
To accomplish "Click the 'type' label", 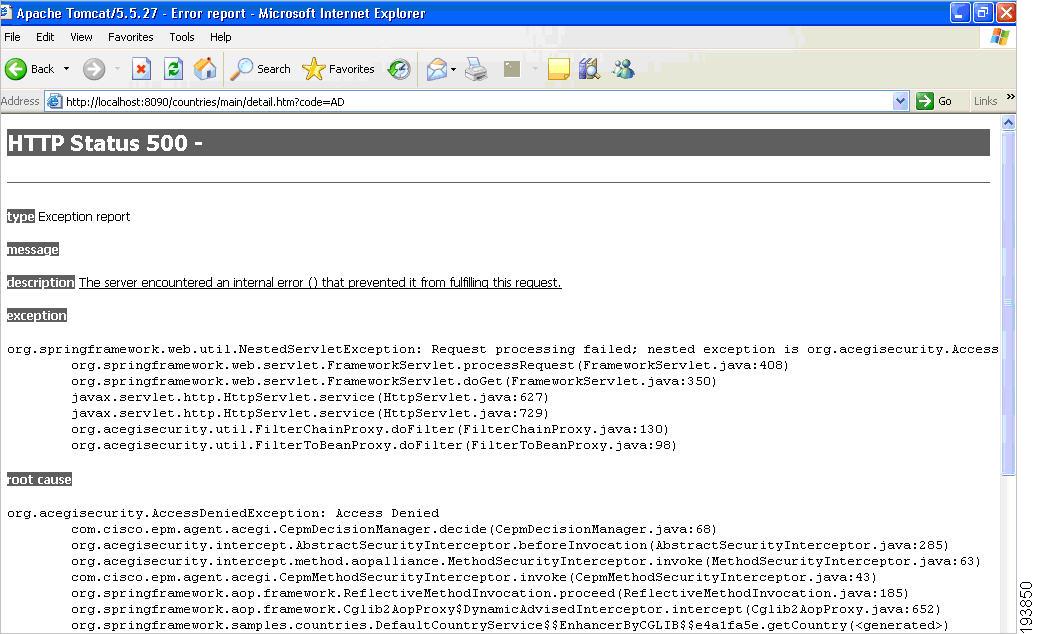I will (21, 216).
